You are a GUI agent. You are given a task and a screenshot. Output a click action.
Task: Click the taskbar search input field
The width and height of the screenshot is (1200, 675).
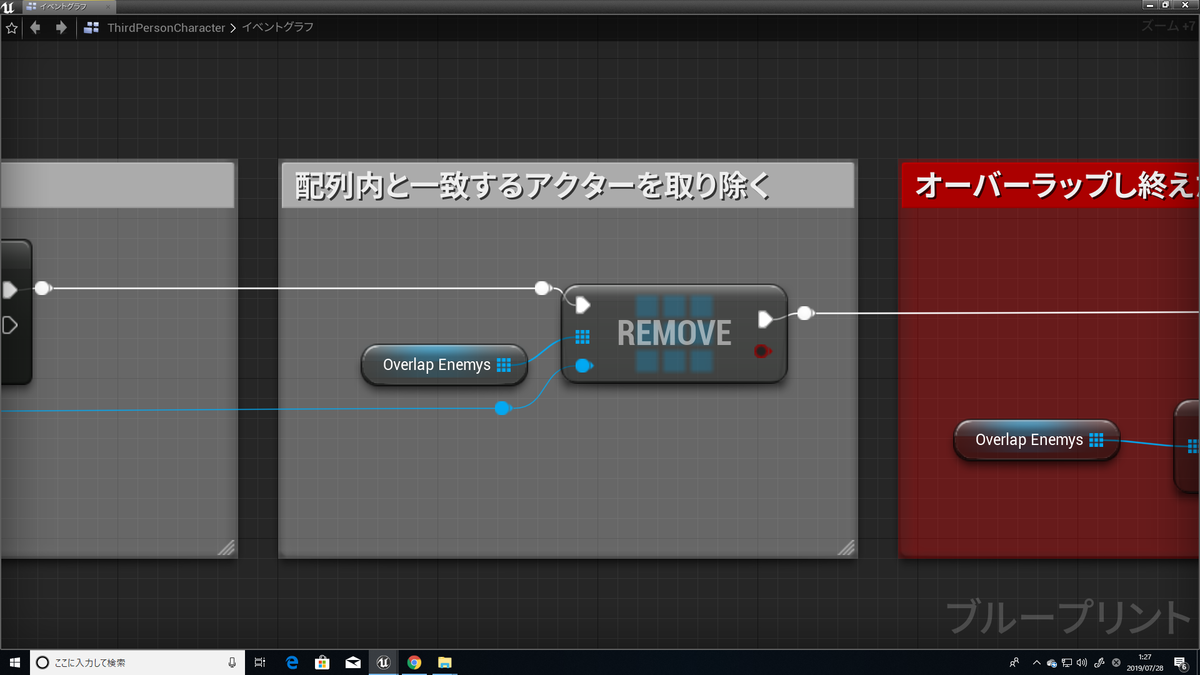(130, 662)
